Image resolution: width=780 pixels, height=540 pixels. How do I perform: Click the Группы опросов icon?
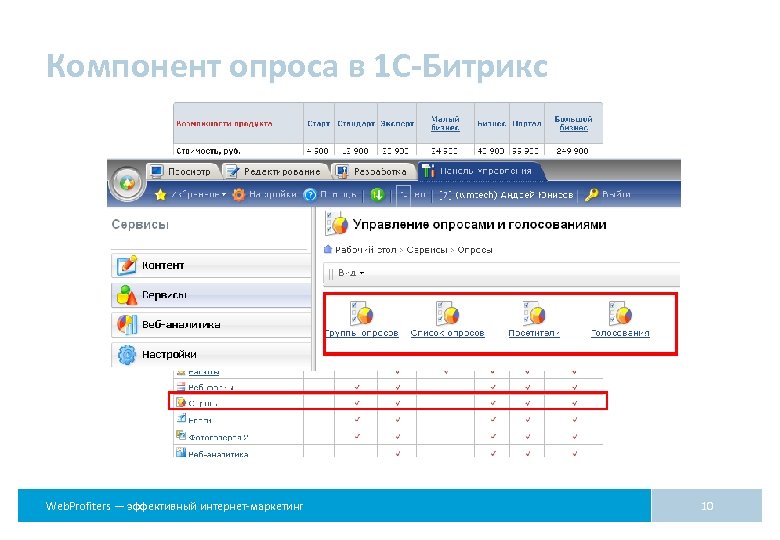362,313
